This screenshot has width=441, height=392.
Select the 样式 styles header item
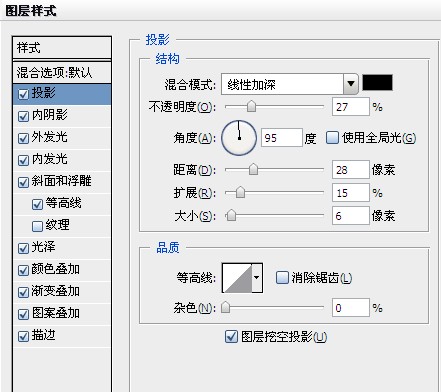point(62,48)
